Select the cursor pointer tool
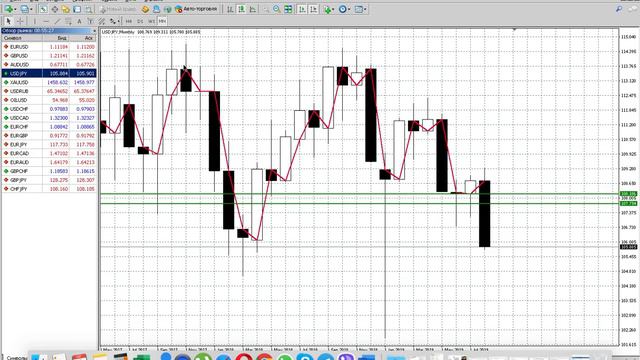 click(8, 21)
